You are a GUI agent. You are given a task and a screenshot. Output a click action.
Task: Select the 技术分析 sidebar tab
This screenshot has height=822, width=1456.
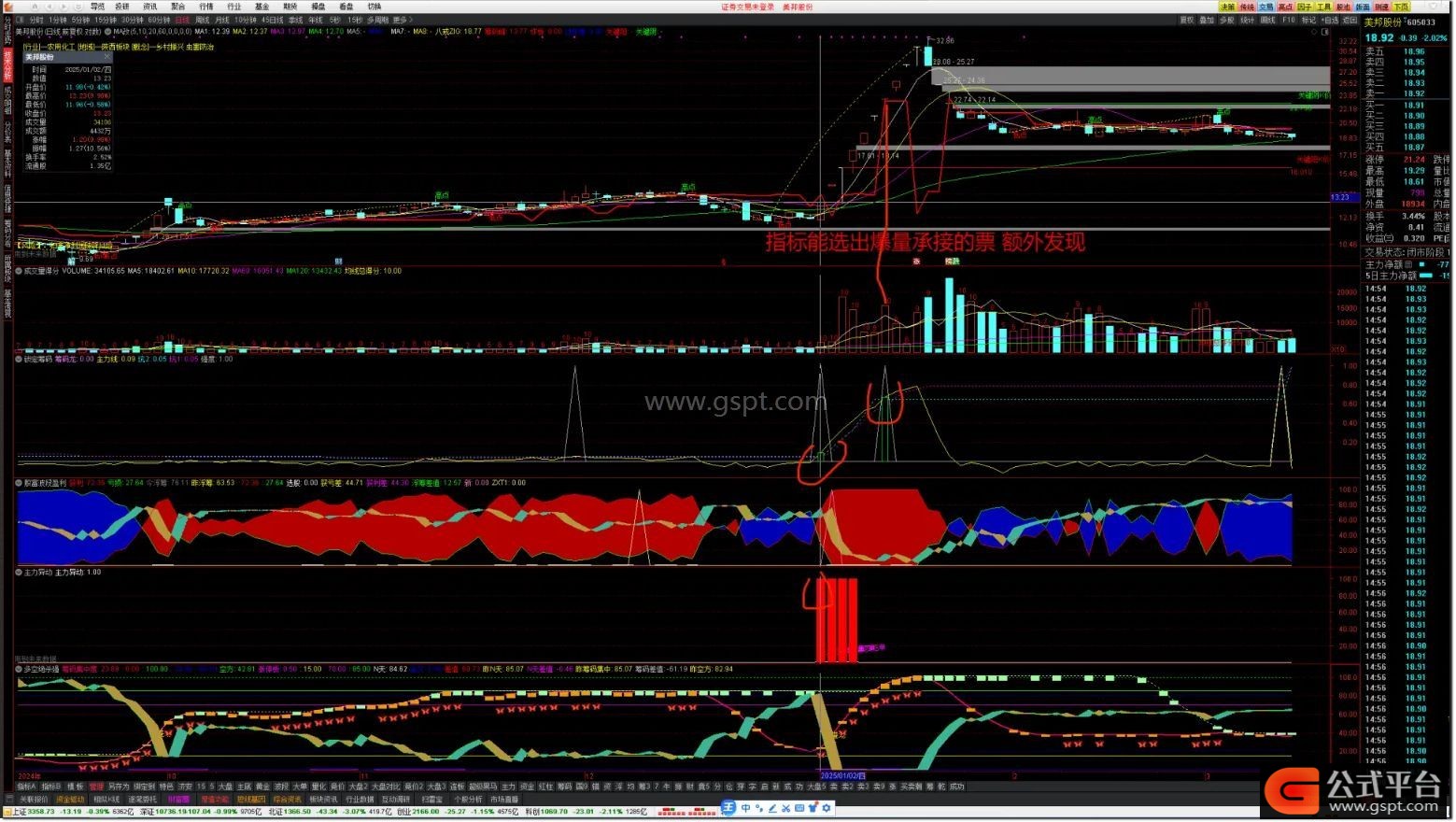point(7,65)
